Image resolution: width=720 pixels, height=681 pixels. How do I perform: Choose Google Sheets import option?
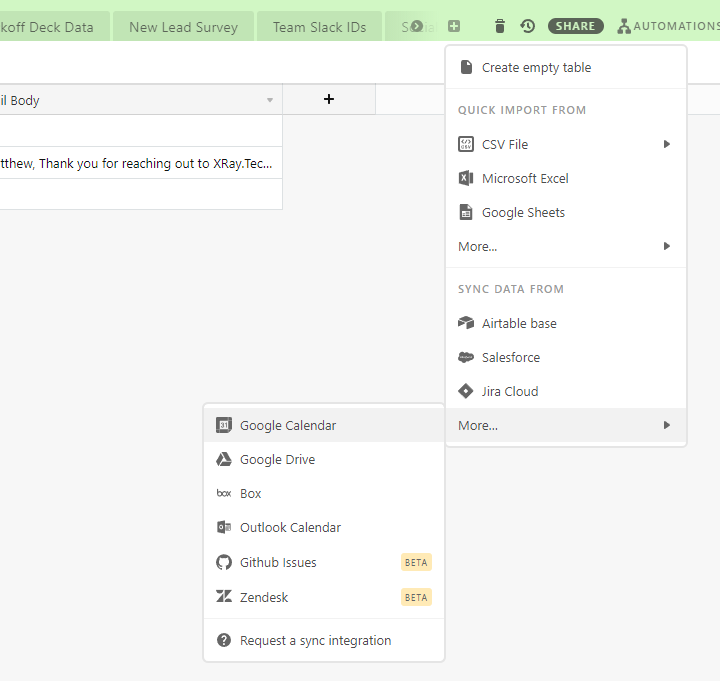[566, 212]
